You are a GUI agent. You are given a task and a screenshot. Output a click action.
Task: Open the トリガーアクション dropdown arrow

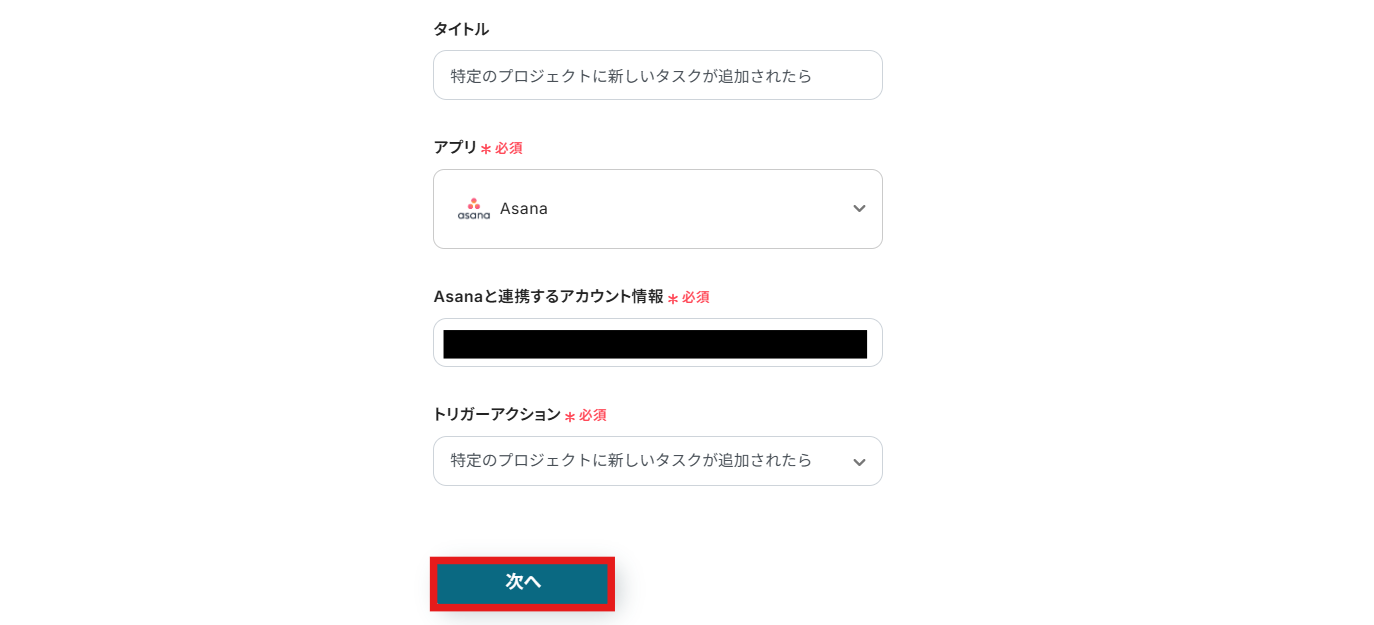(x=859, y=461)
